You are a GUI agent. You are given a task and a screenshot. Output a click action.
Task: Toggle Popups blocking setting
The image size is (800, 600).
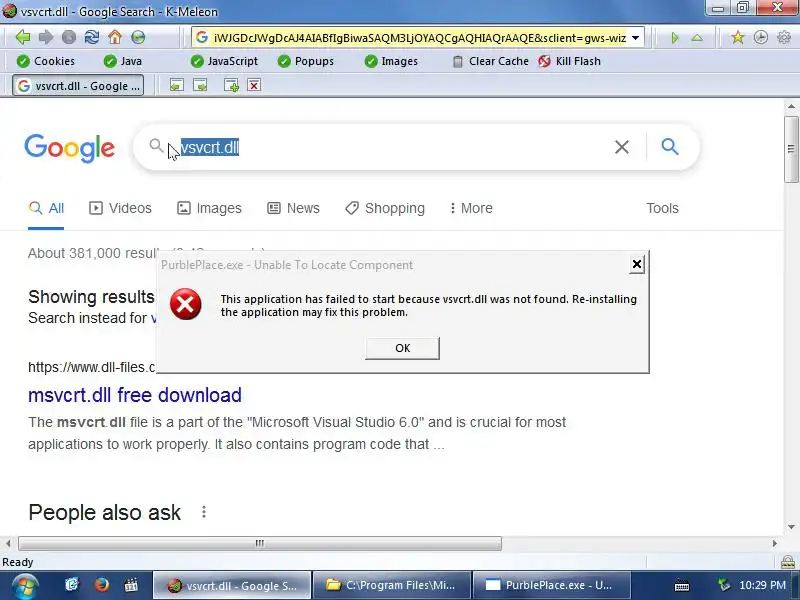click(x=306, y=61)
